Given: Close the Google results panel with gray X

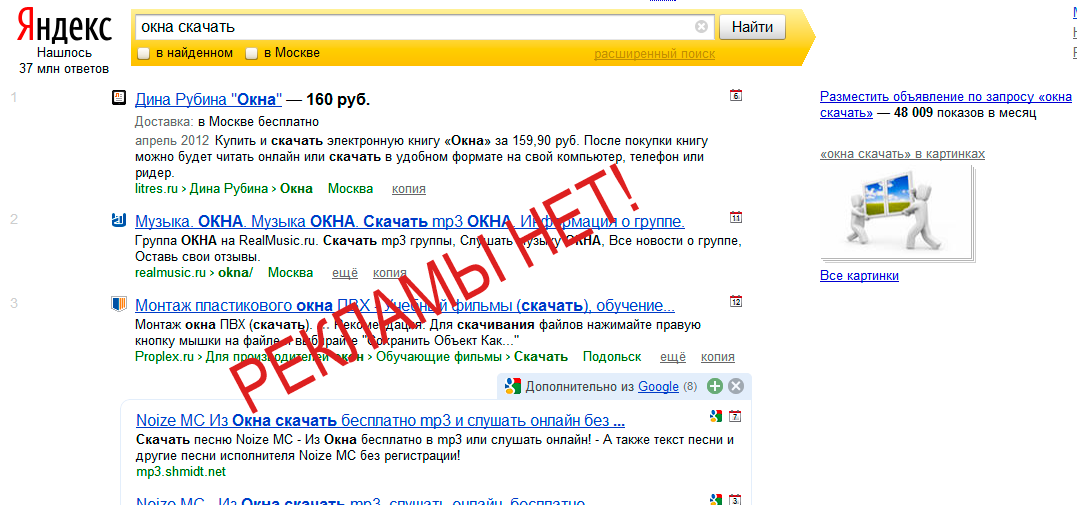Looking at the screenshot, I should pos(736,386).
